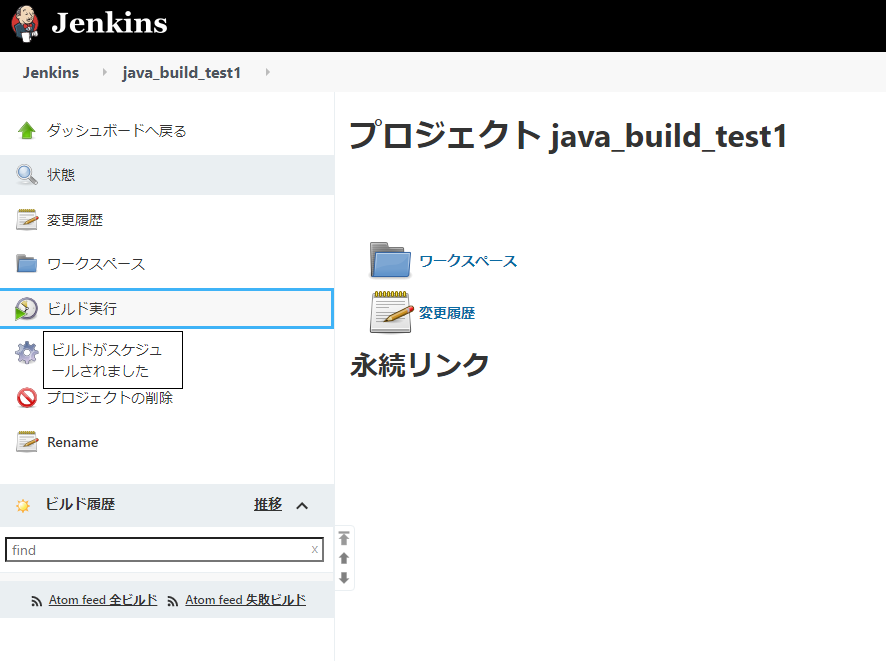Open the large ワークスペース folder in main area
Image resolution: width=886 pixels, height=661 pixels.
[x=390, y=259]
